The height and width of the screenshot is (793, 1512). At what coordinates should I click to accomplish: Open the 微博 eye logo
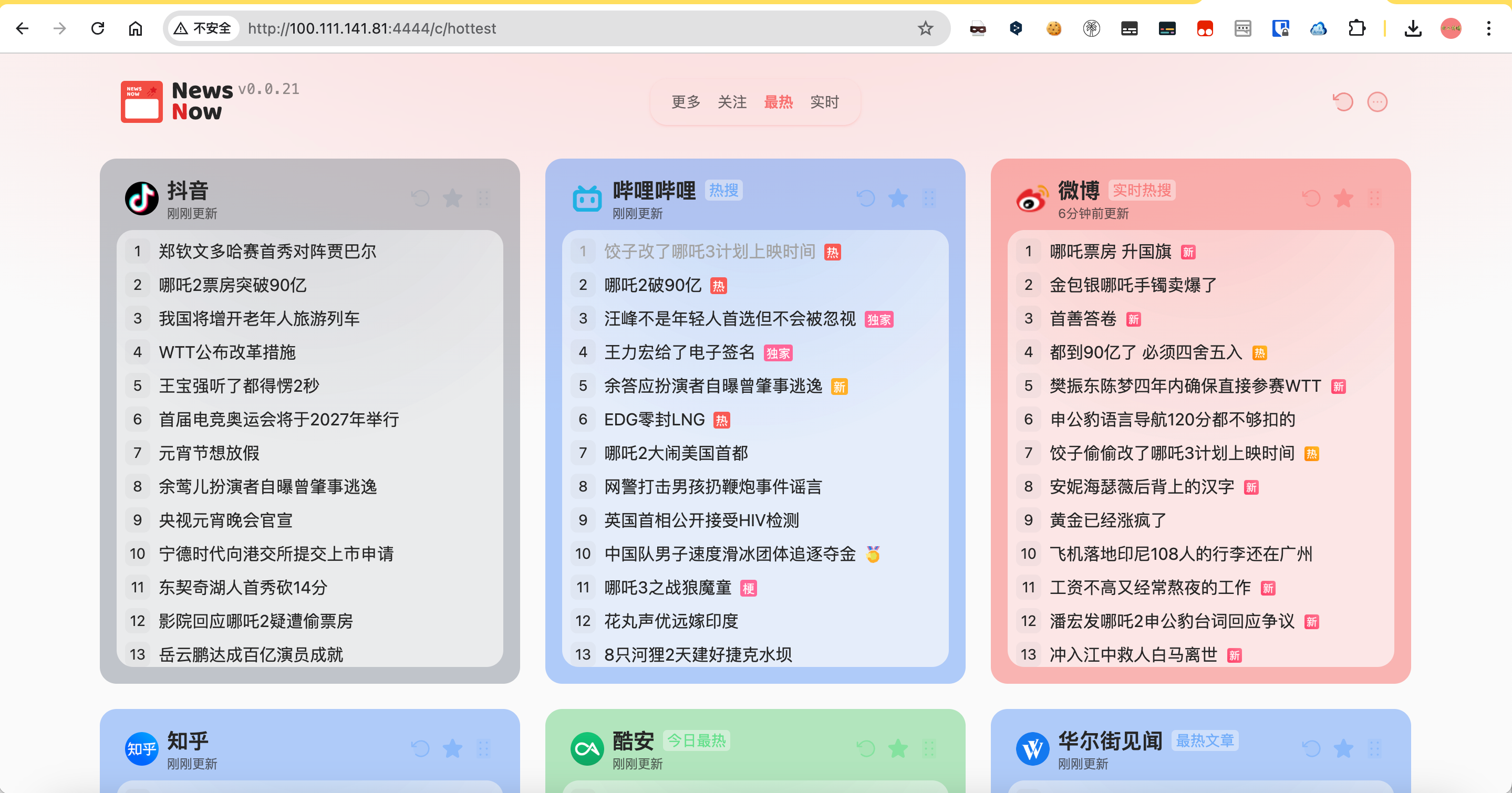[x=1032, y=199]
